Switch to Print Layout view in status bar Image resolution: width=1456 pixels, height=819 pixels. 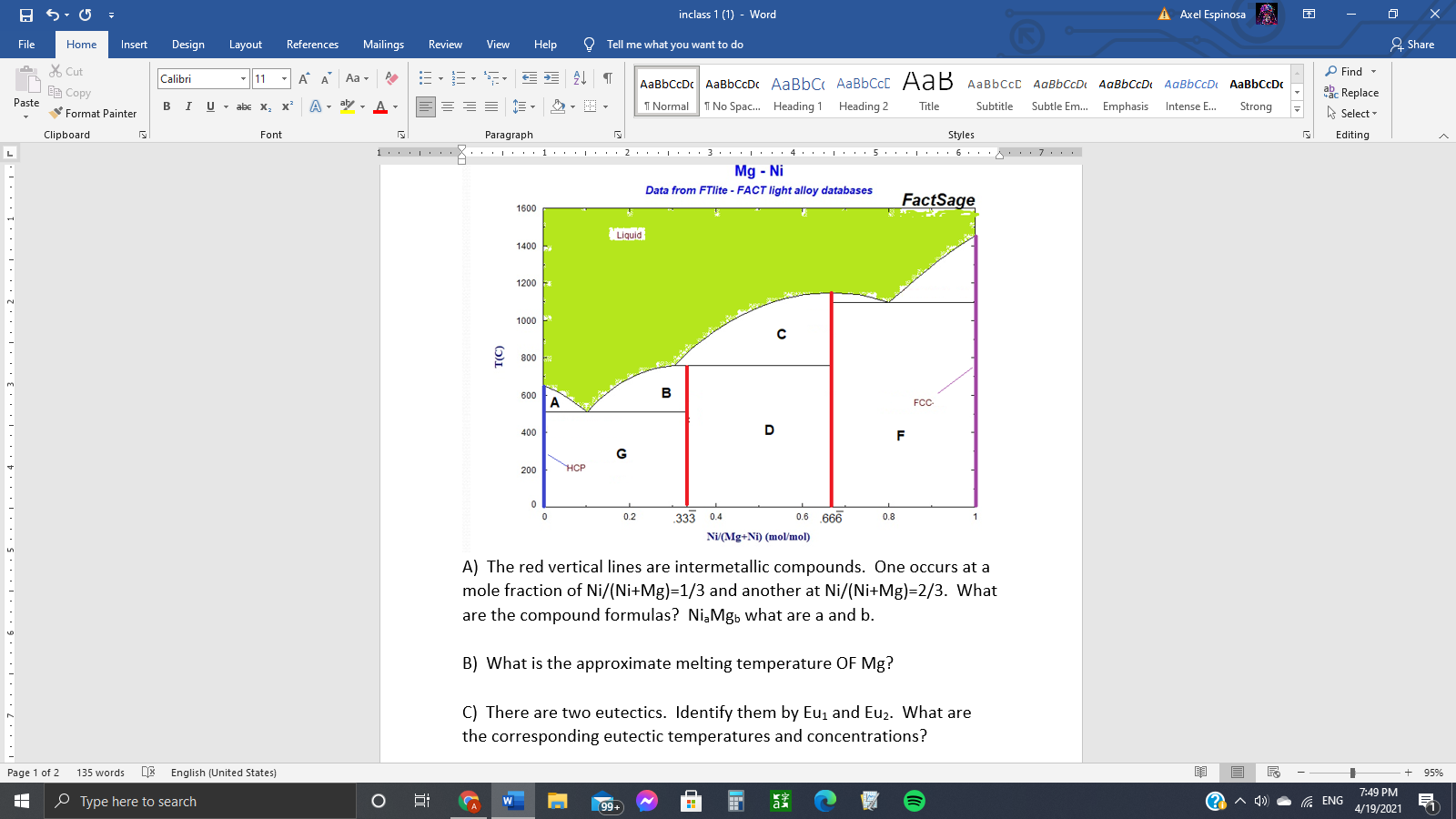[1238, 772]
